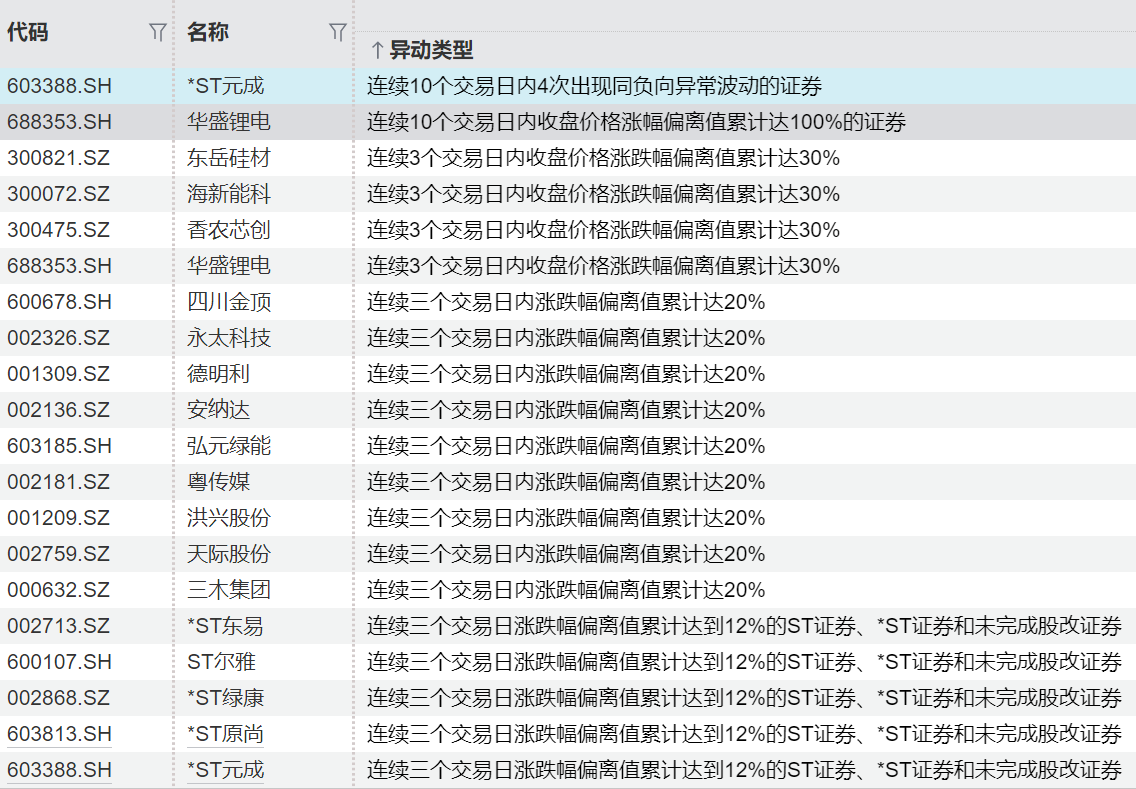The width and height of the screenshot is (1136, 789).
Task: Select the 弘元绿能 entry
Action: click(x=229, y=446)
